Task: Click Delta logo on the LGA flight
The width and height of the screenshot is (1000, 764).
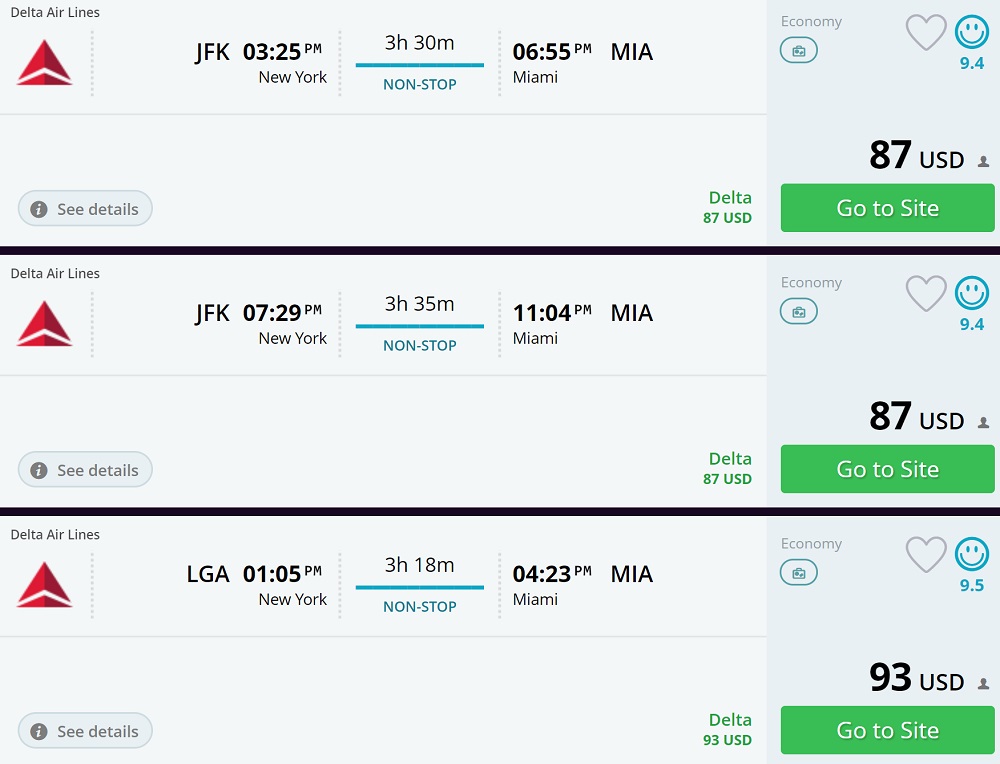Action: click(45, 584)
